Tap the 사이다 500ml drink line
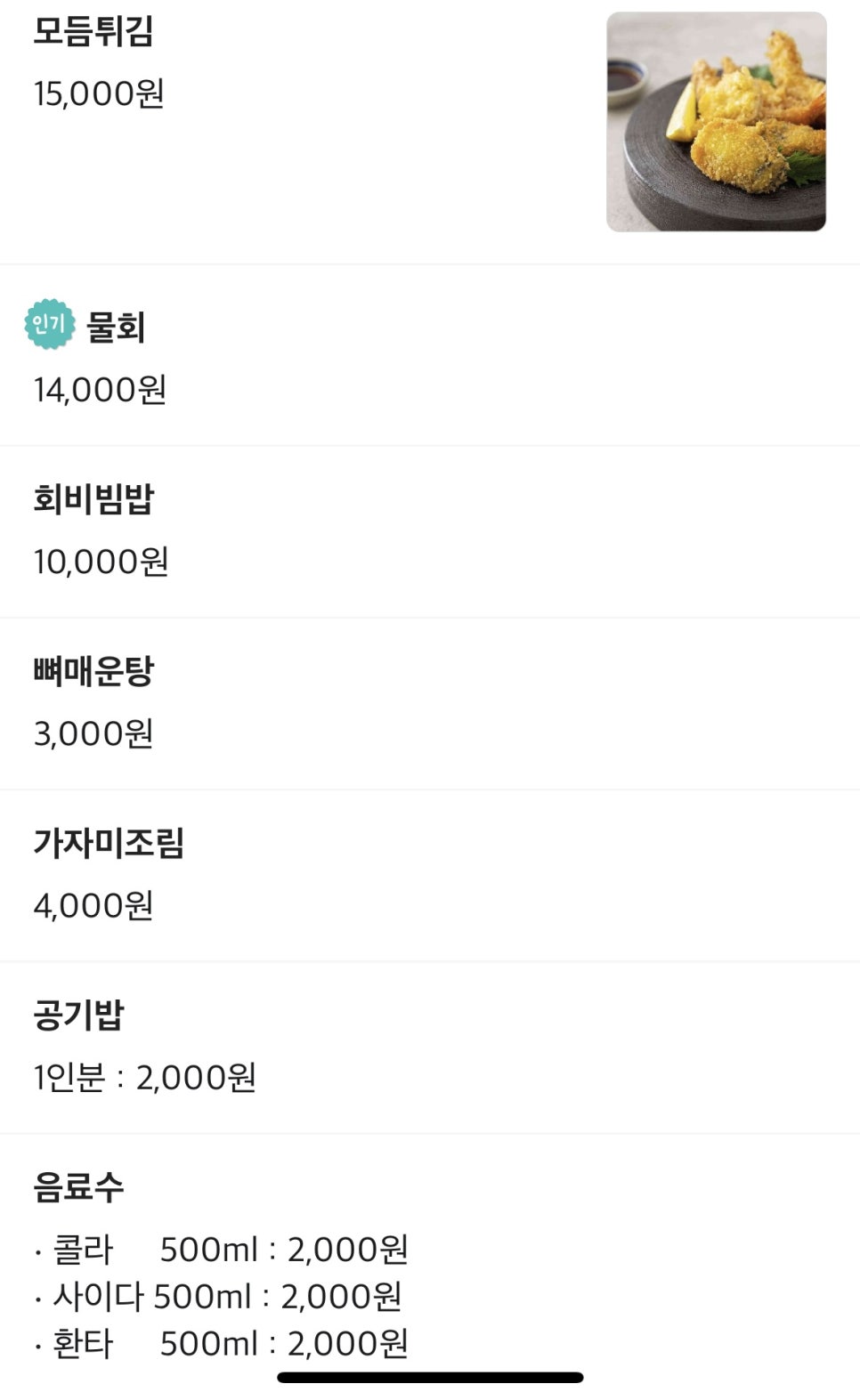860x1400 pixels. tap(218, 1297)
